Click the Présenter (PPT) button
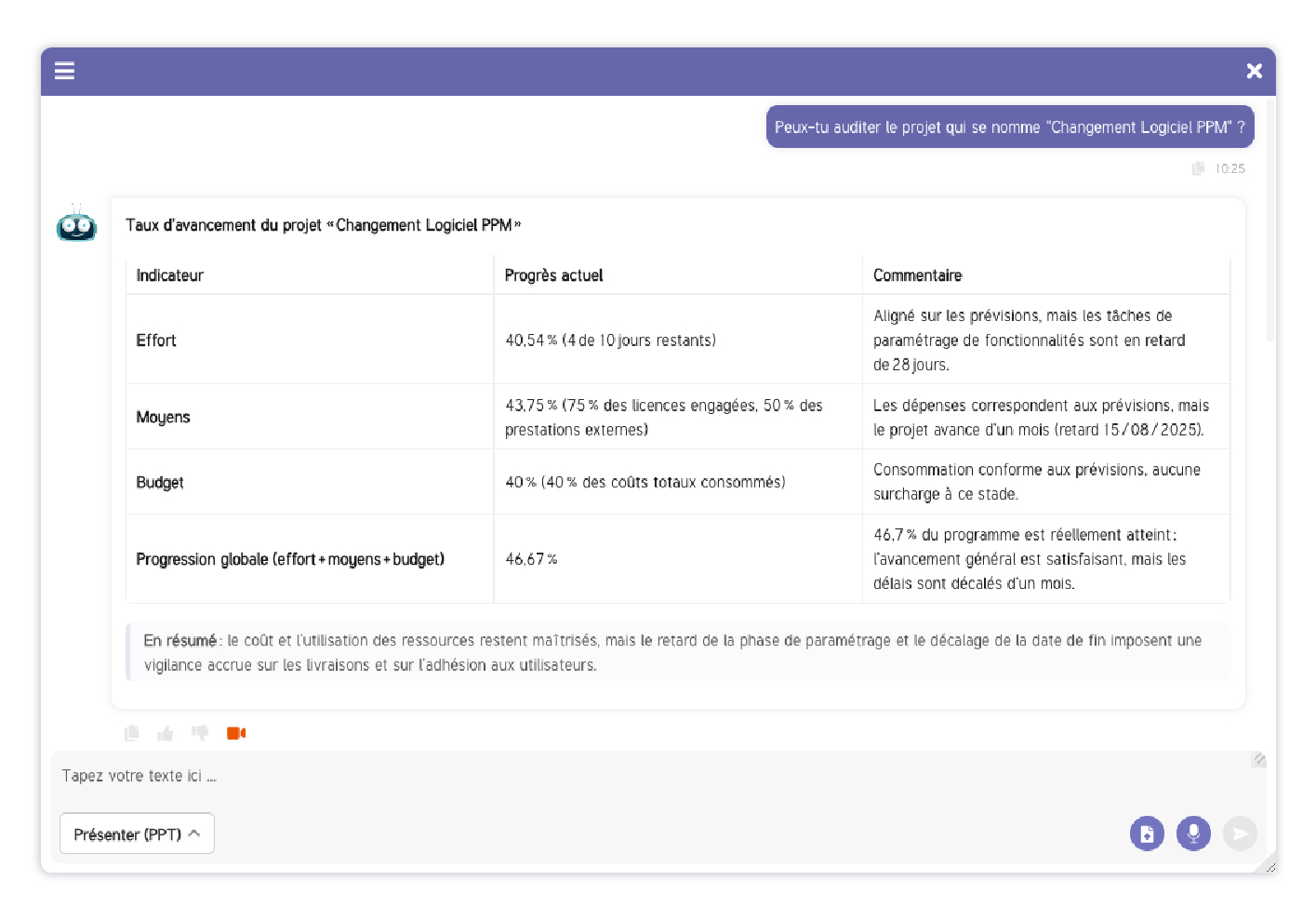This screenshot has height=921, width=1316. click(137, 834)
